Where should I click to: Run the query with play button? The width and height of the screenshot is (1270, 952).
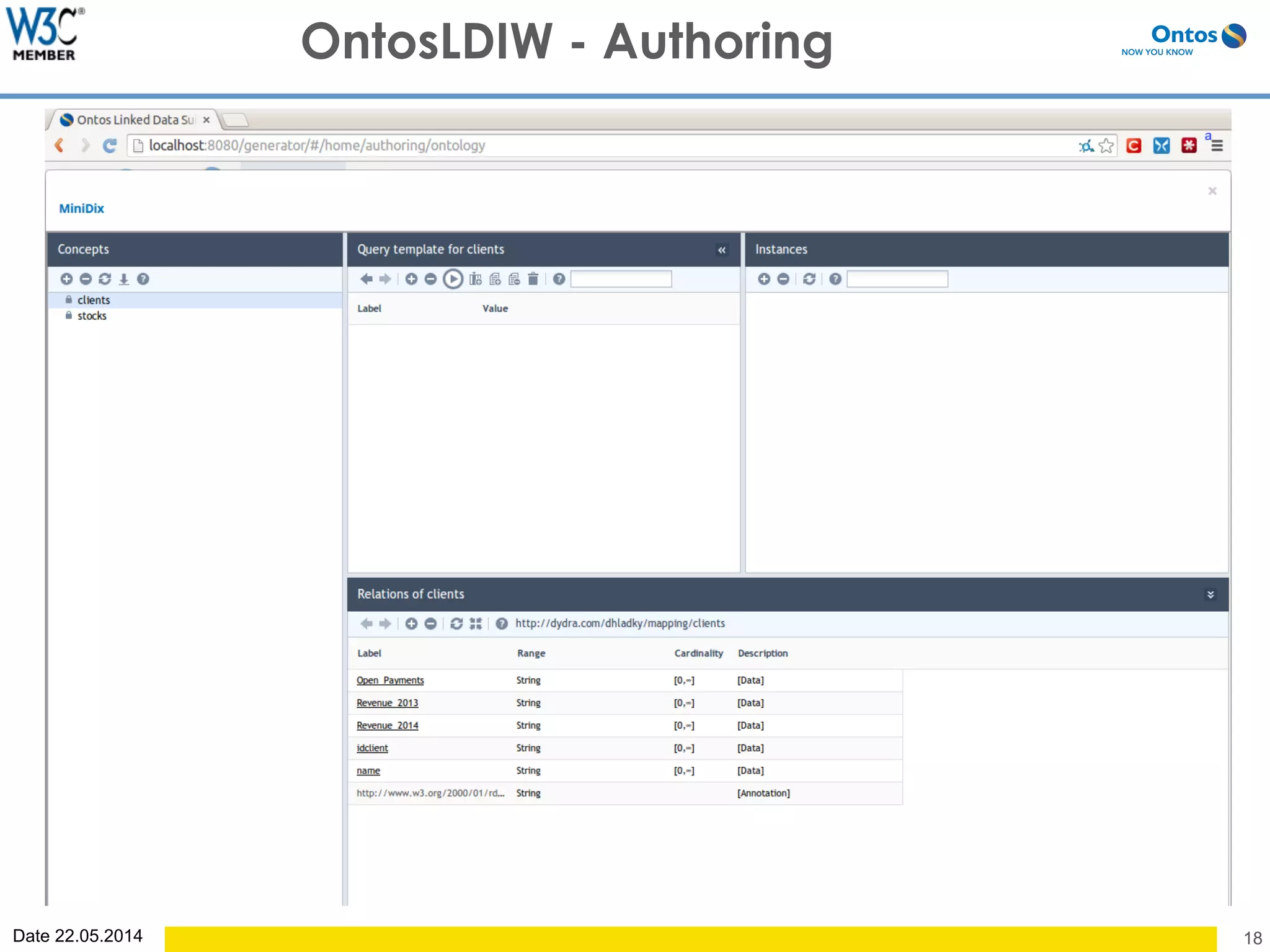tap(453, 279)
